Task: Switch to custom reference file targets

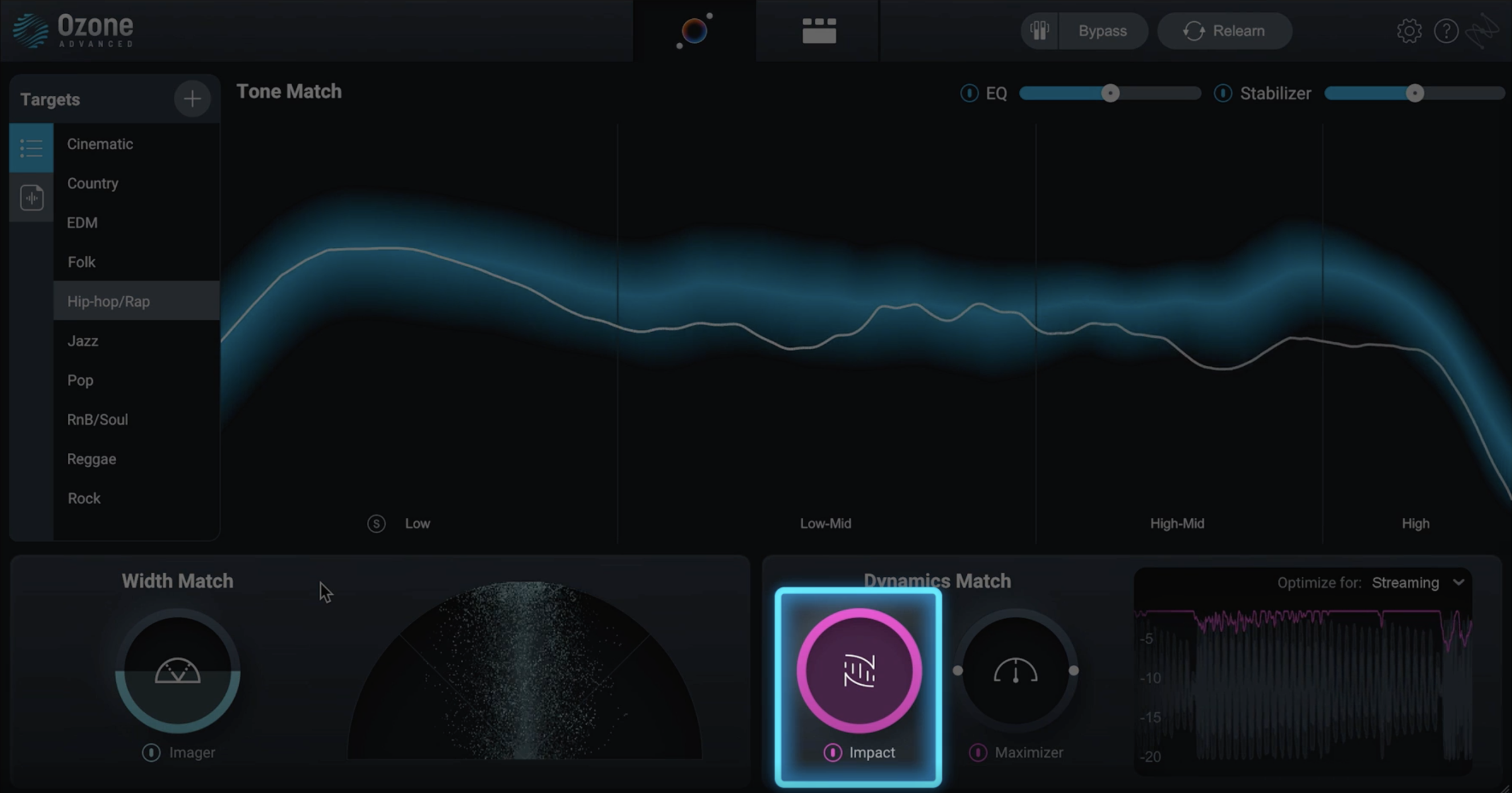Action: 31,197
